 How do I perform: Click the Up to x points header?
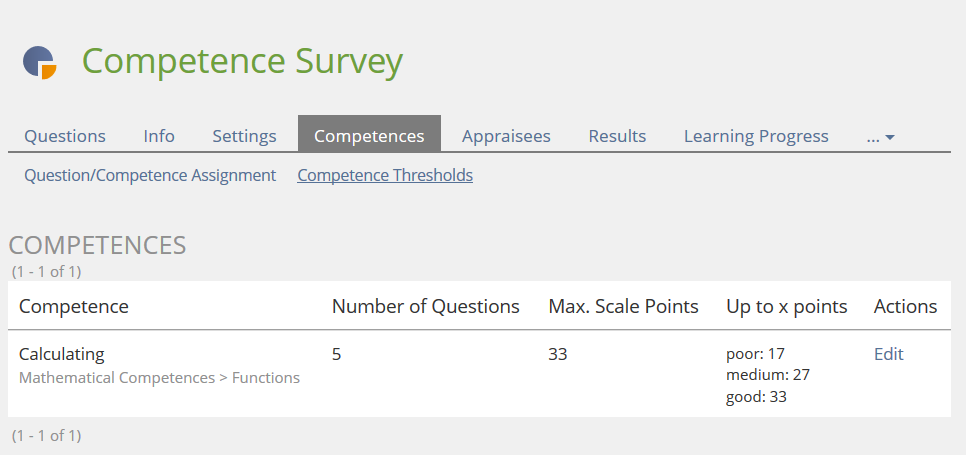pos(786,306)
